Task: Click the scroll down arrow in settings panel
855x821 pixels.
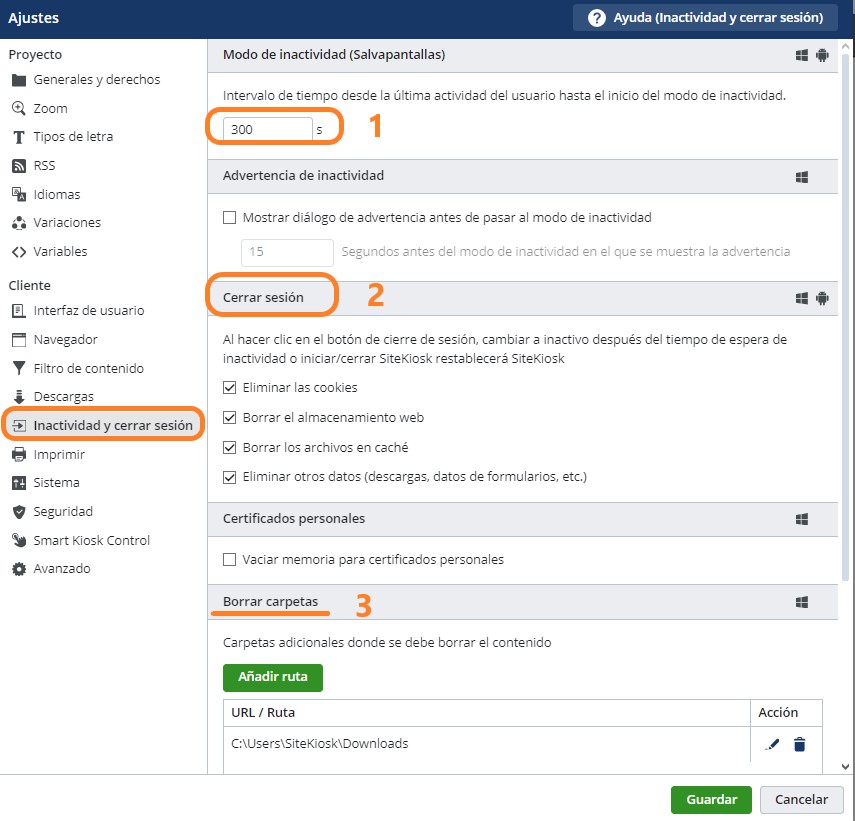Action: click(x=847, y=766)
